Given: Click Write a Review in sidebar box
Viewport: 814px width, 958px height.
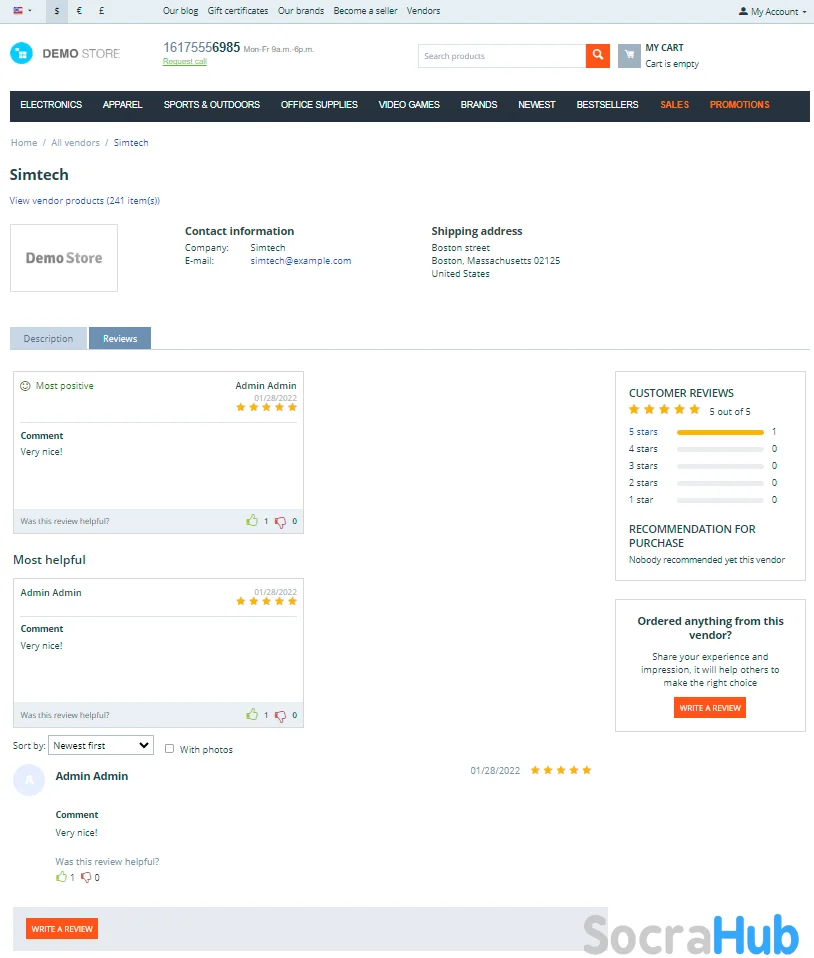Looking at the screenshot, I should [710, 708].
